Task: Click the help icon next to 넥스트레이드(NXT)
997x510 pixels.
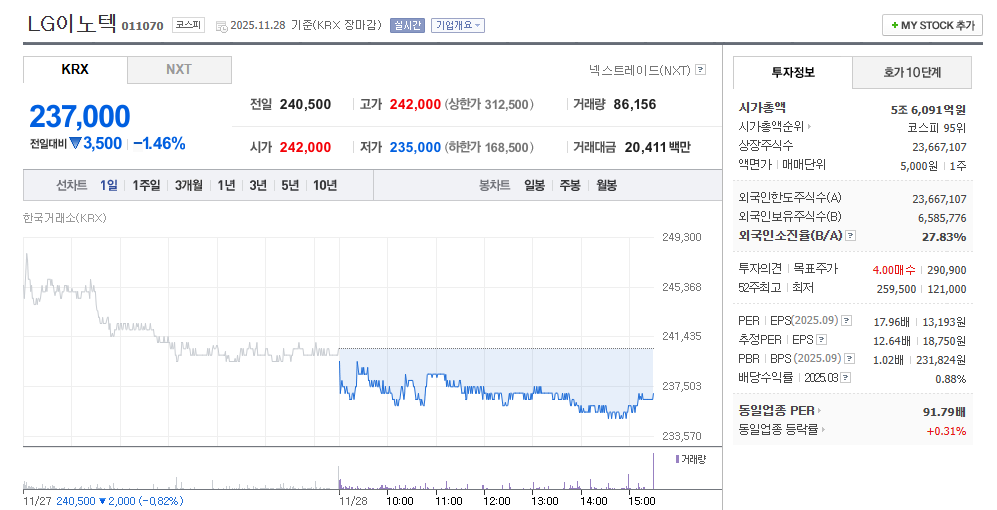Action: 700,70
